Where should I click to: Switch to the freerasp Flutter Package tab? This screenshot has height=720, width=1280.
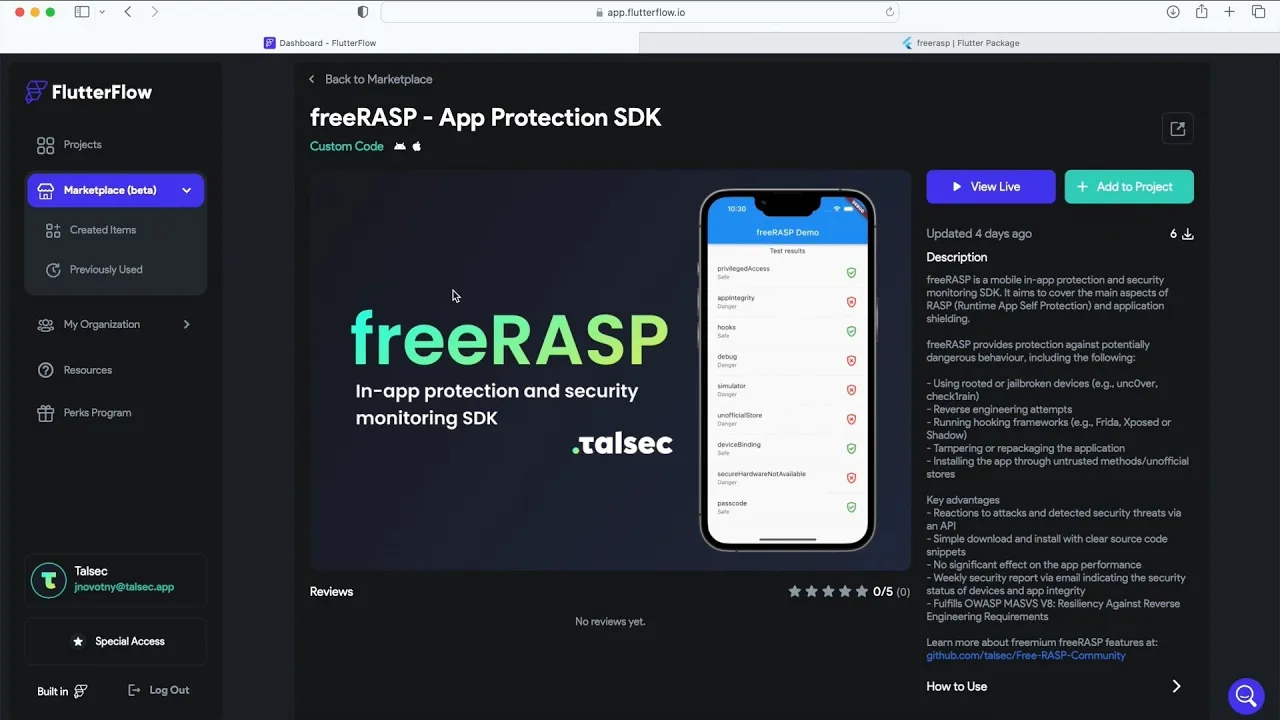(960, 43)
